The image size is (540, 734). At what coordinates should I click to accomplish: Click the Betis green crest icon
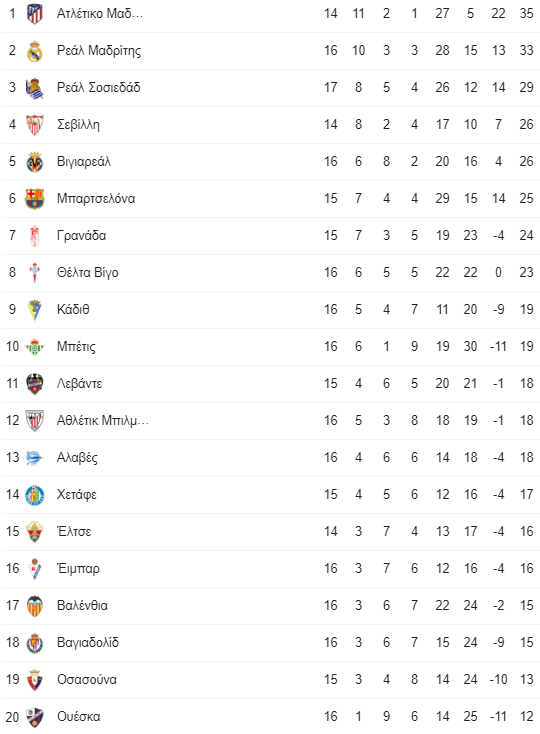tap(35, 346)
